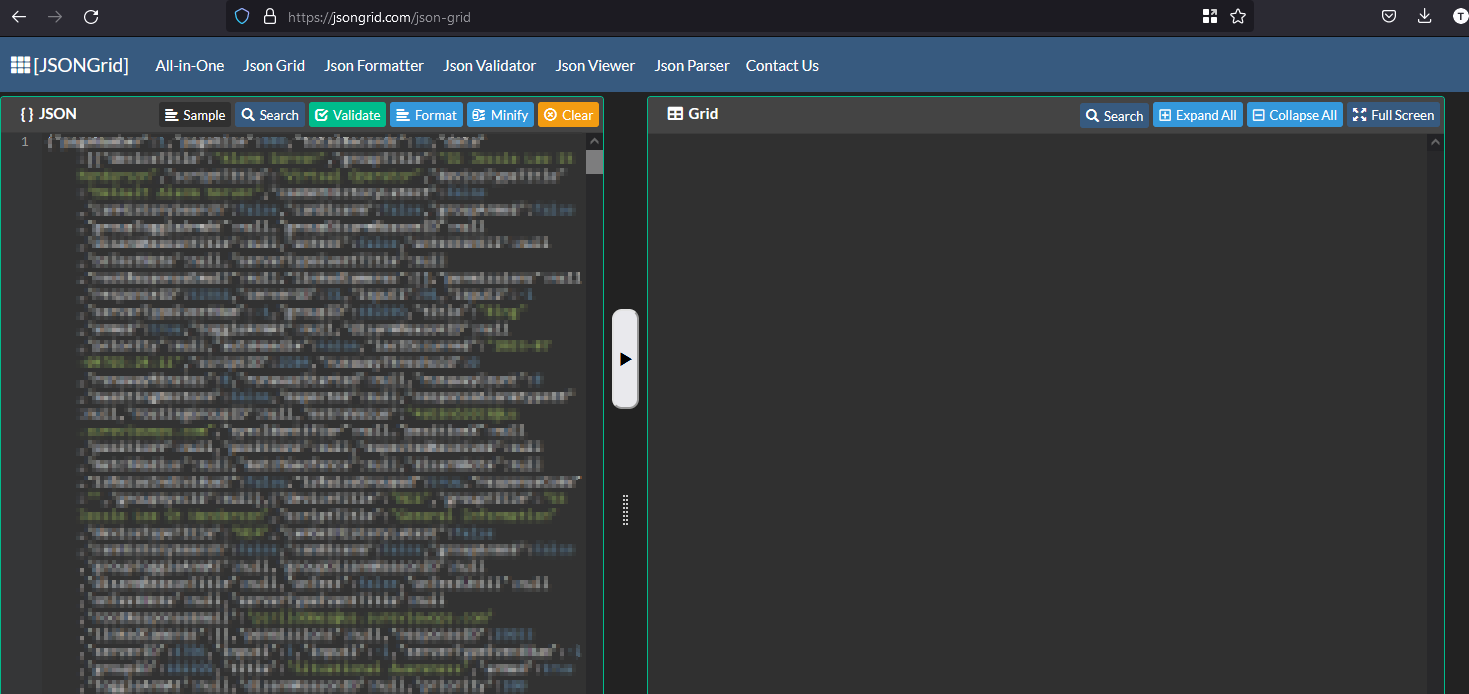Open the tracking protection shield icon

[x=241, y=16]
